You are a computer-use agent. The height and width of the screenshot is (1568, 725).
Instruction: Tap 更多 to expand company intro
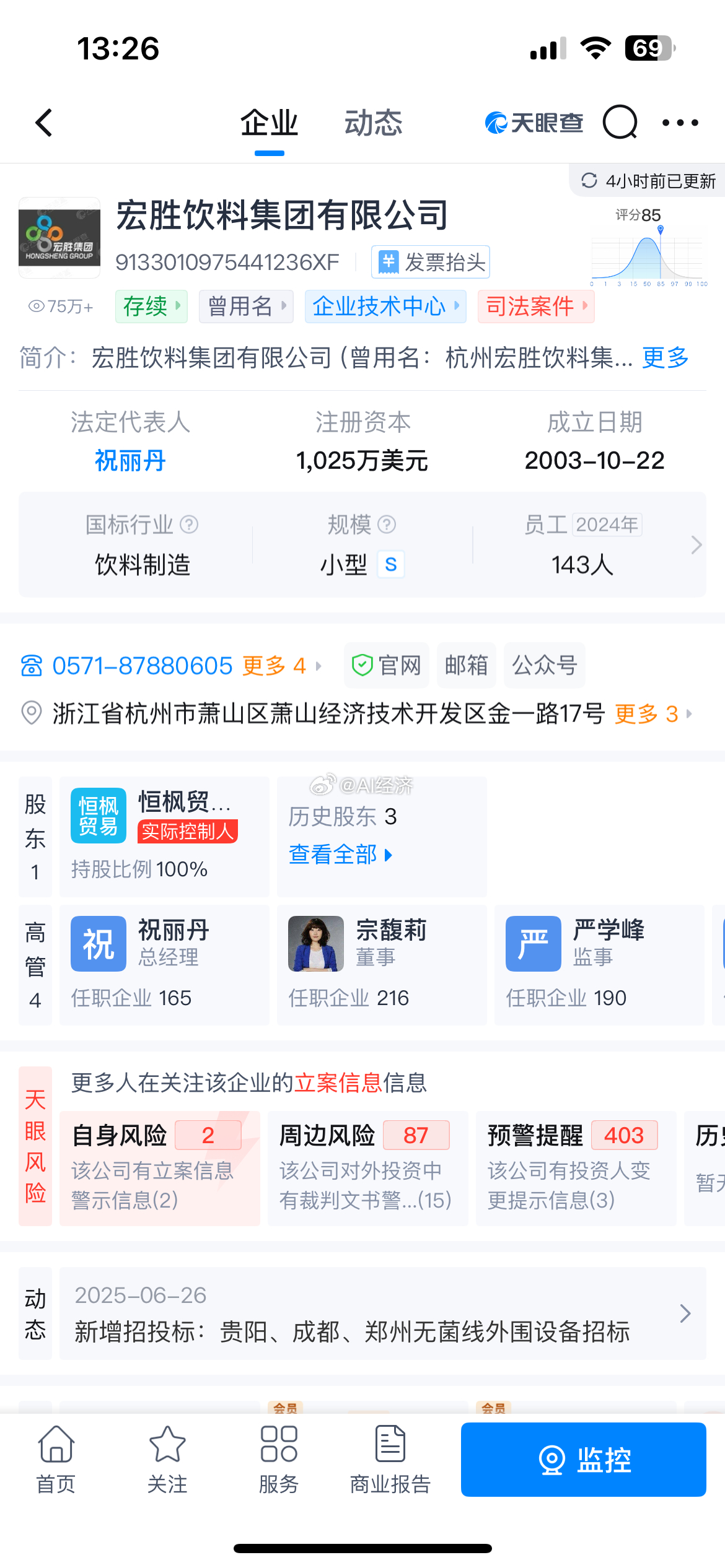coord(666,357)
